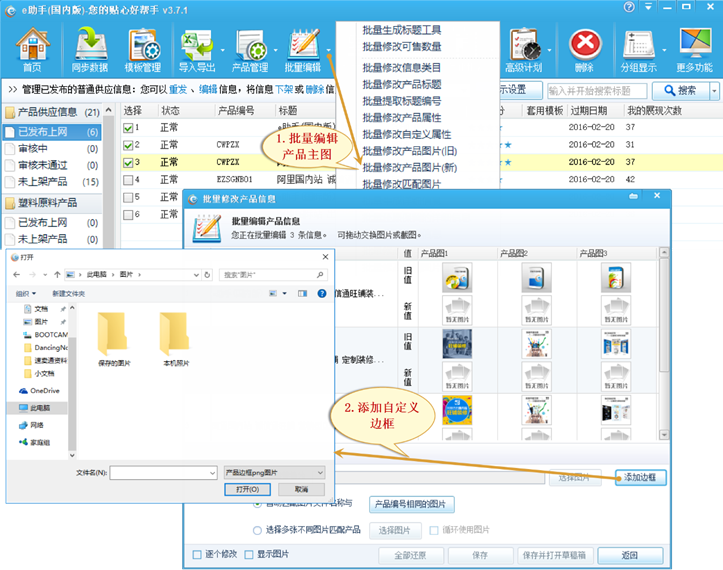Image resolution: width=723 pixels, height=570 pixels.
Task: Click the 同步数据 sync data icon
Action: (x=90, y=50)
